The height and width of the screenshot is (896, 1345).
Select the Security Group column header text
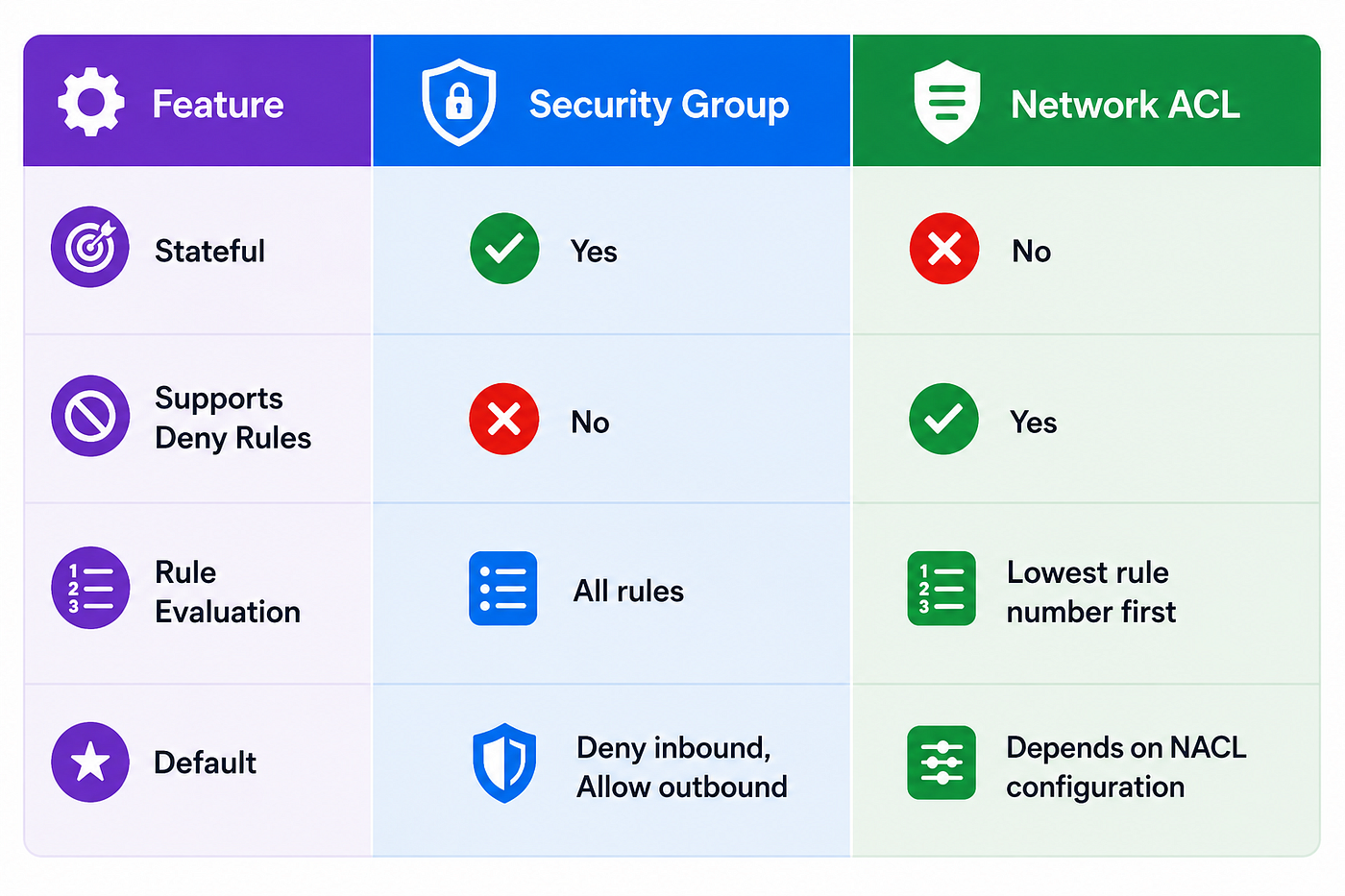(x=659, y=105)
